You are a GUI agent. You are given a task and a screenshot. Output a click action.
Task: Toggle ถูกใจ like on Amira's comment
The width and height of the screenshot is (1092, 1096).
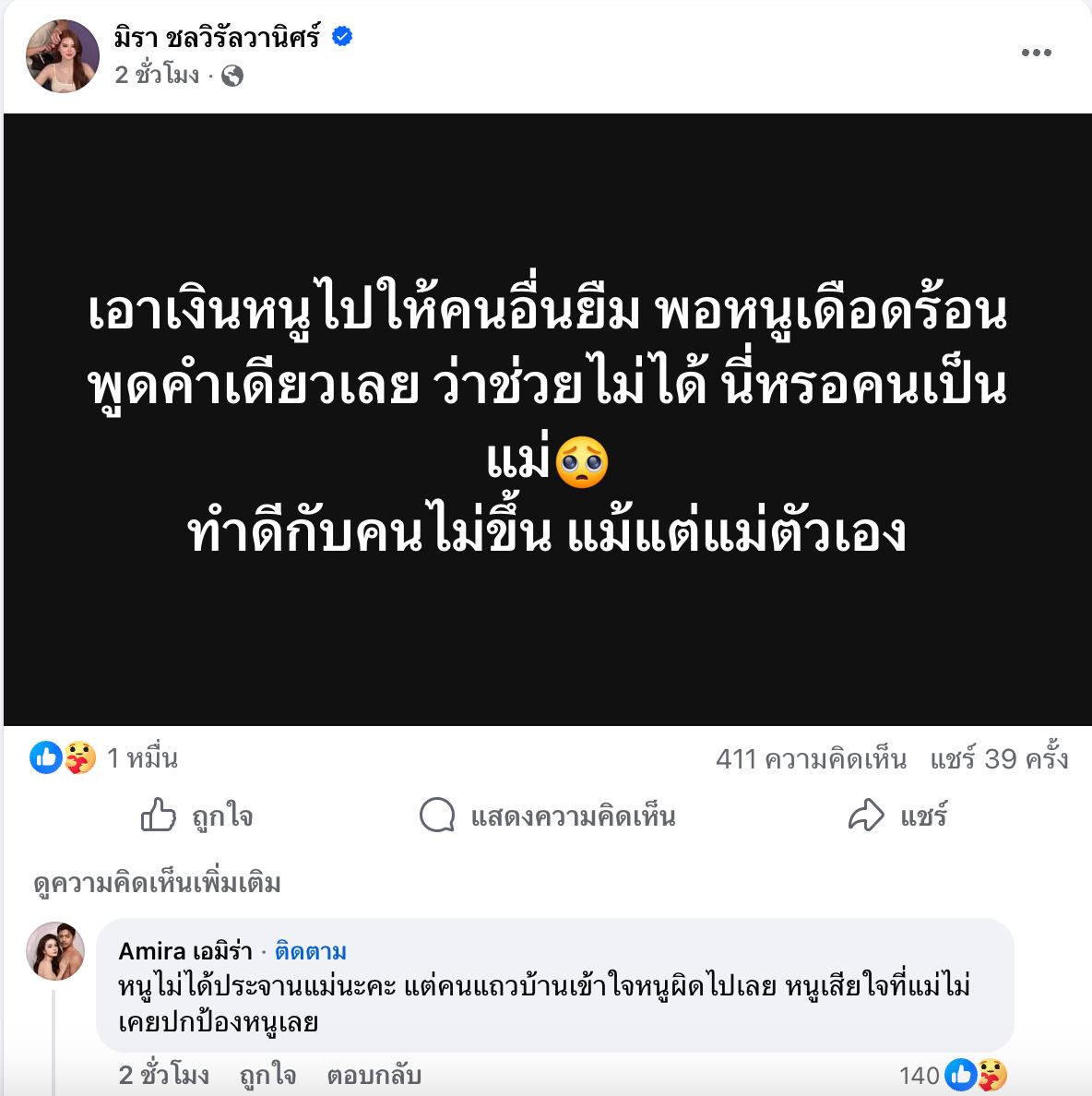coord(267,1075)
